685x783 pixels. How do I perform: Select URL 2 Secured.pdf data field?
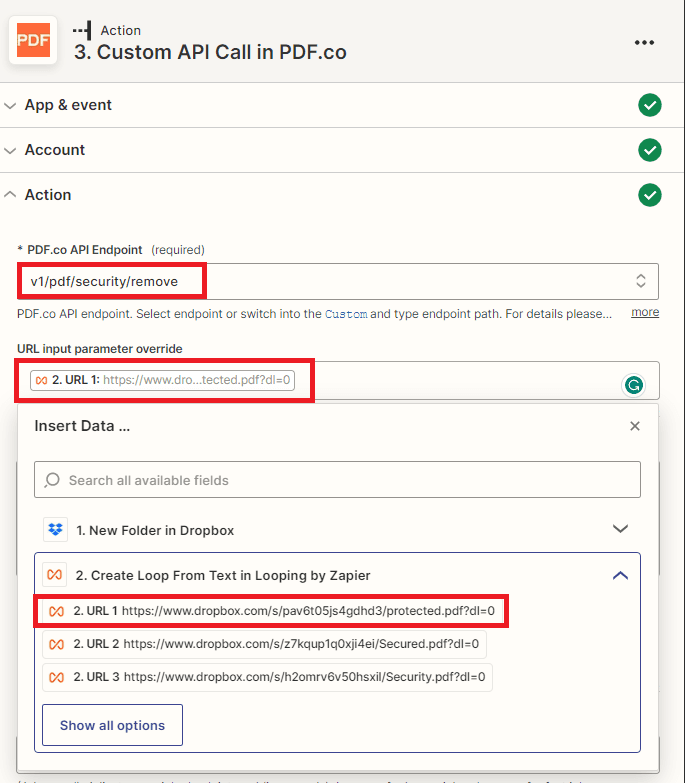click(264, 644)
